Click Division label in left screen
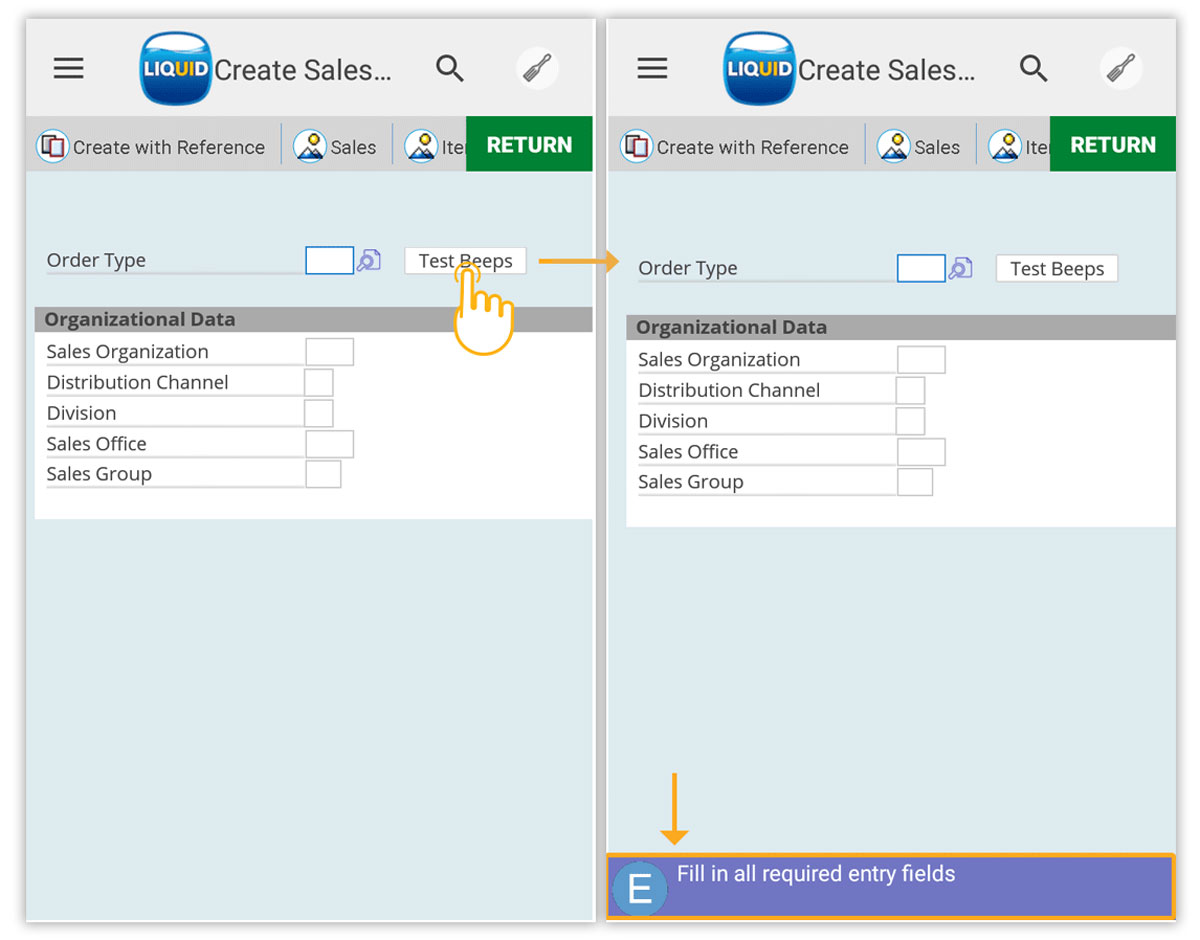Screen dimensions: 1200x940 pos(82,413)
